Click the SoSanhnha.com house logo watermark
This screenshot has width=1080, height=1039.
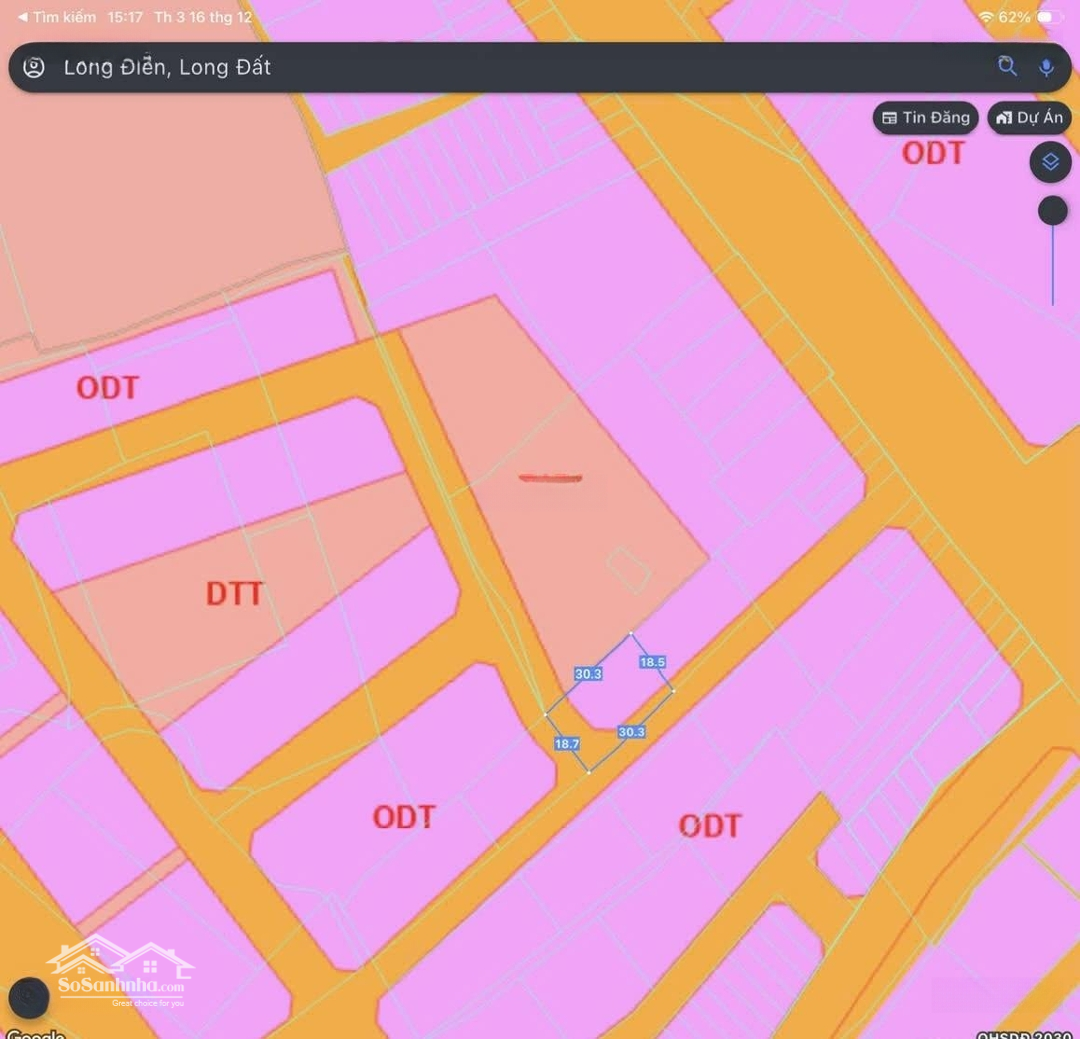pos(121,969)
